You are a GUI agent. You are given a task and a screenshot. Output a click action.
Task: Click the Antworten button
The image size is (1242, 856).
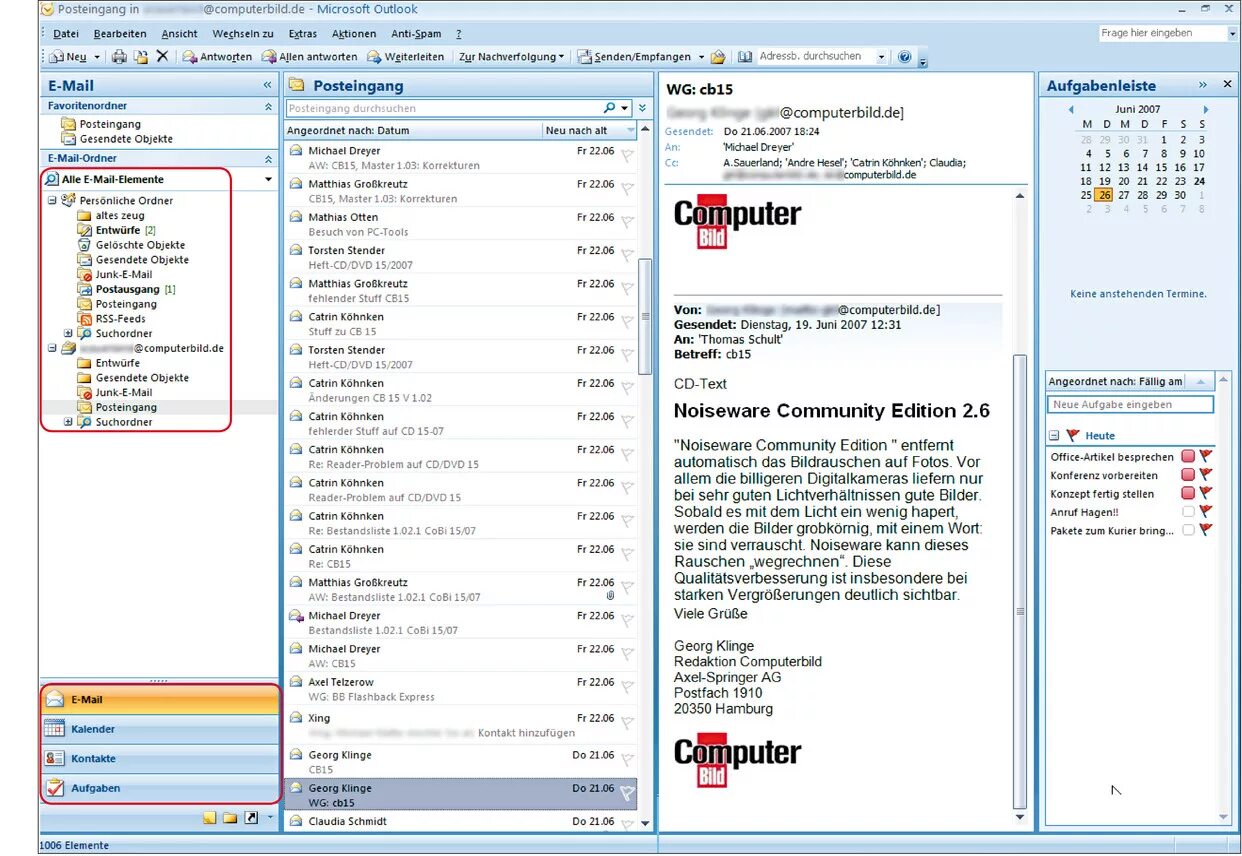(x=217, y=57)
